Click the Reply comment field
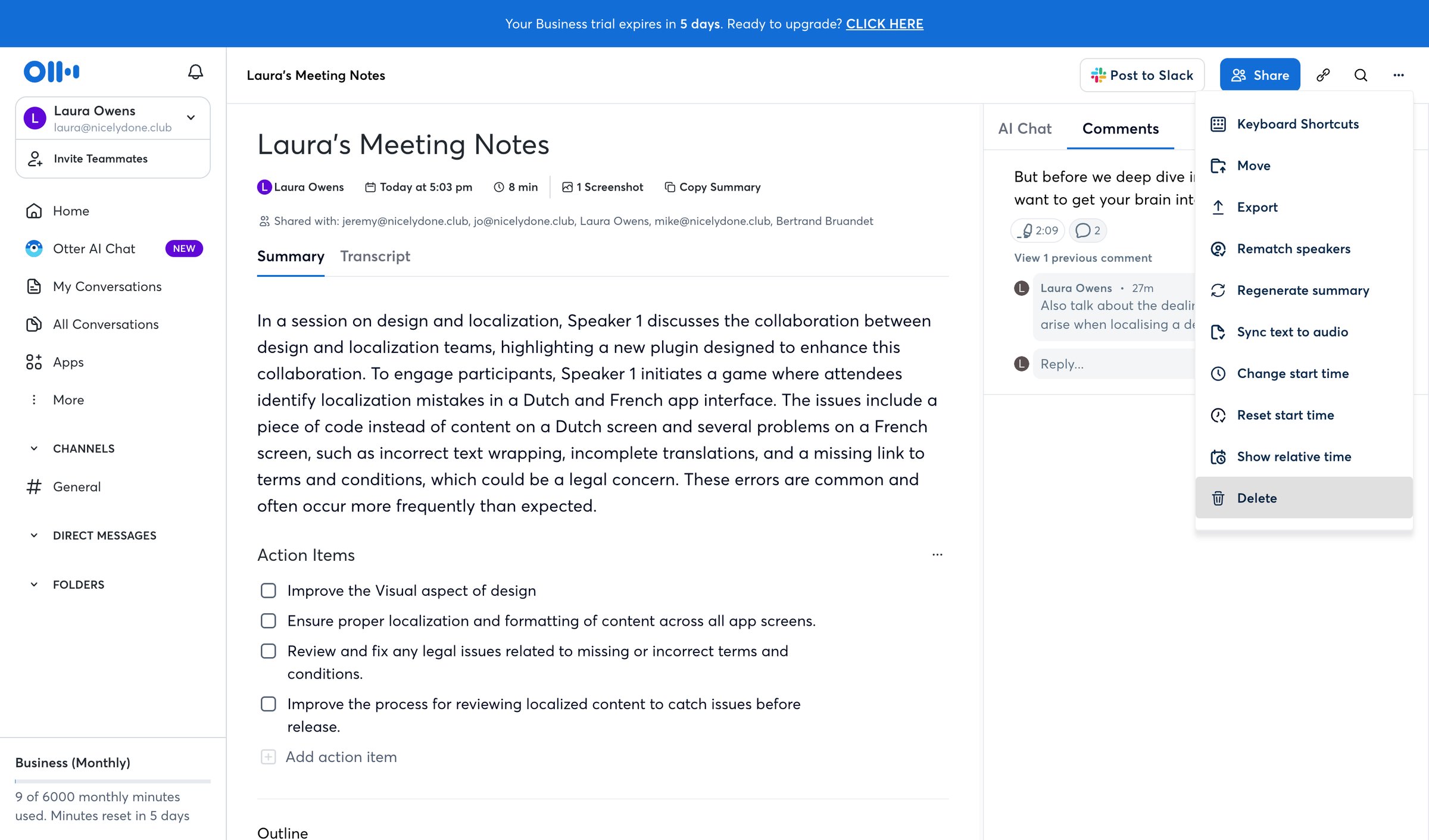Image resolution: width=1429 pixels, height=840 pixels. tap(1113, 364)
